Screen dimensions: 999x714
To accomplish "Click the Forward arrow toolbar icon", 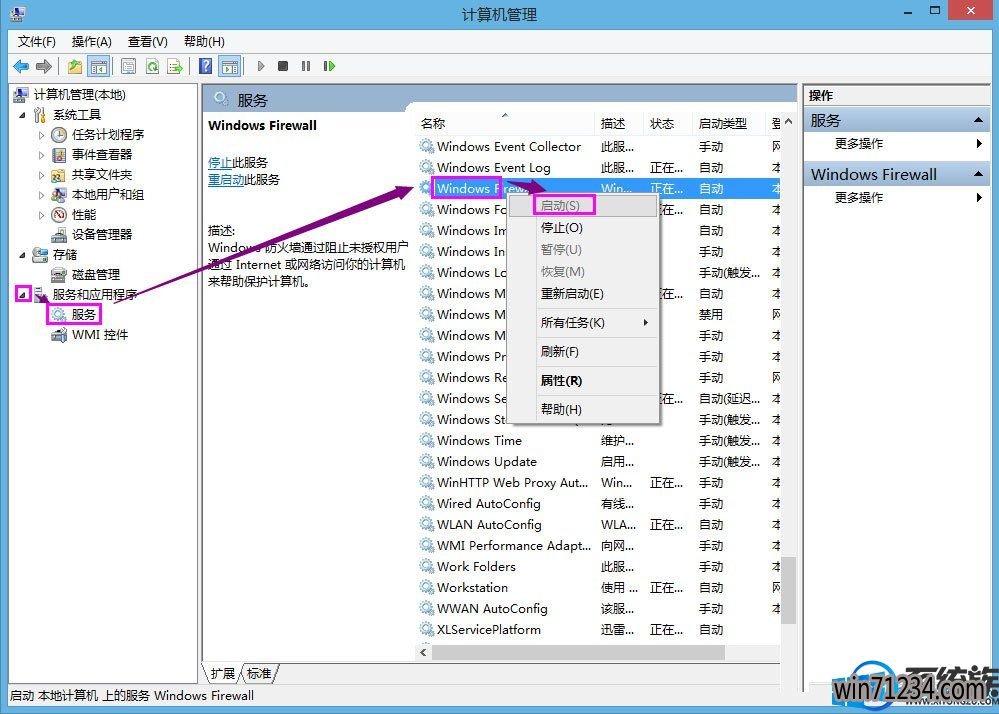I will coord(44,66).
